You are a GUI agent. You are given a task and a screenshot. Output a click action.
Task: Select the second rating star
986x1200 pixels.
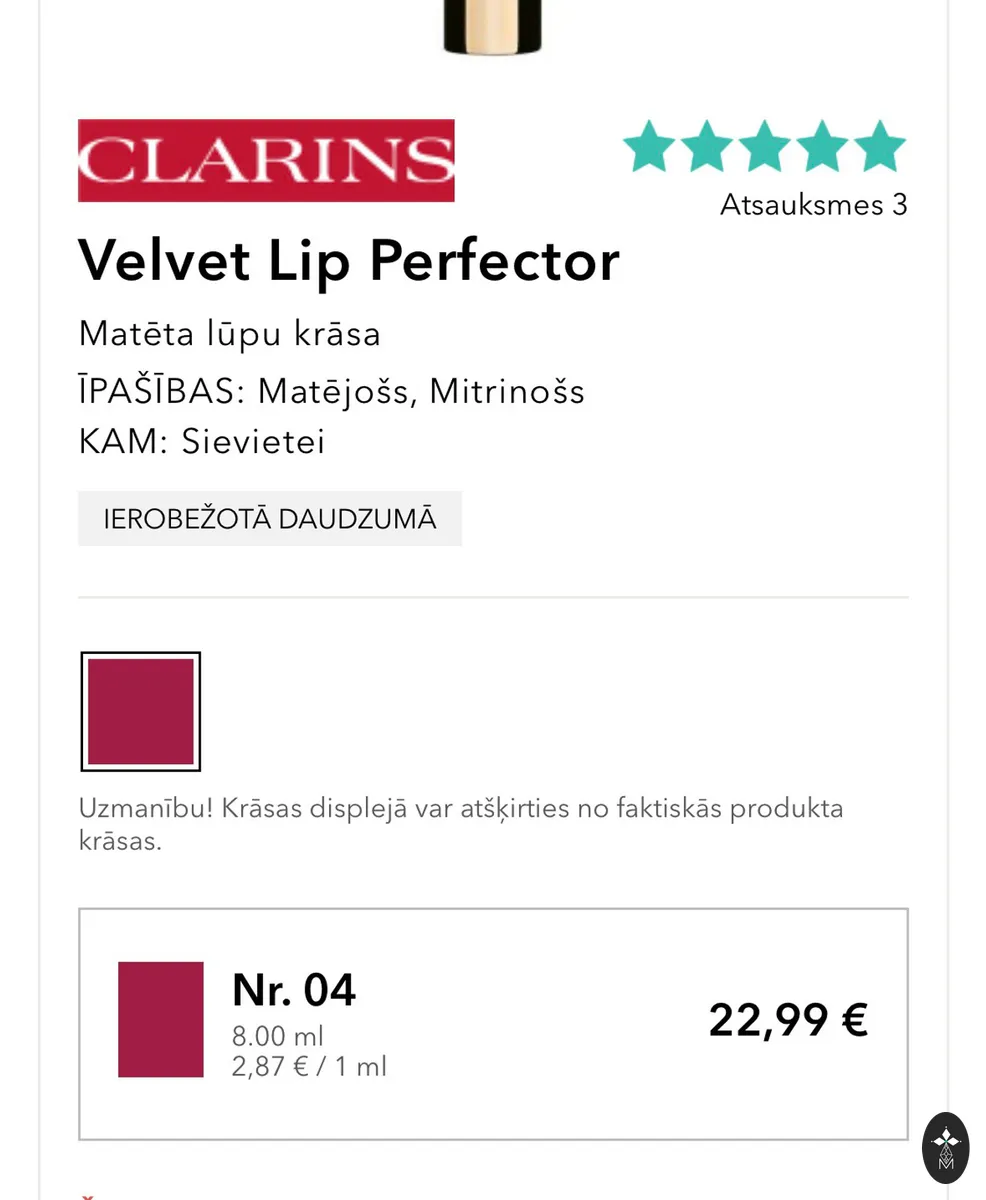707,146
